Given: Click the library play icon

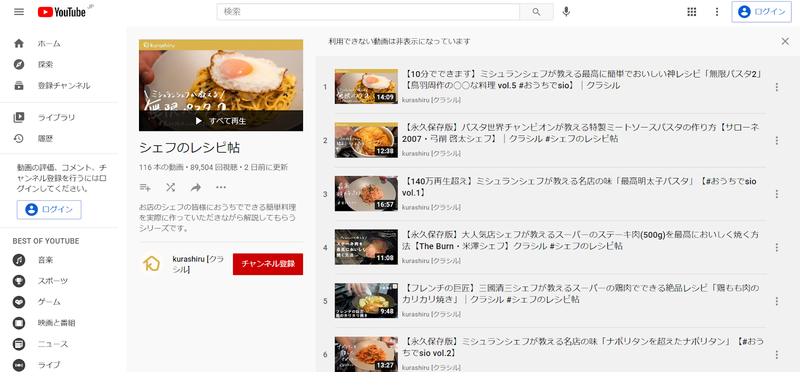Looking at the screenshot, I should [x=19, y=117].
